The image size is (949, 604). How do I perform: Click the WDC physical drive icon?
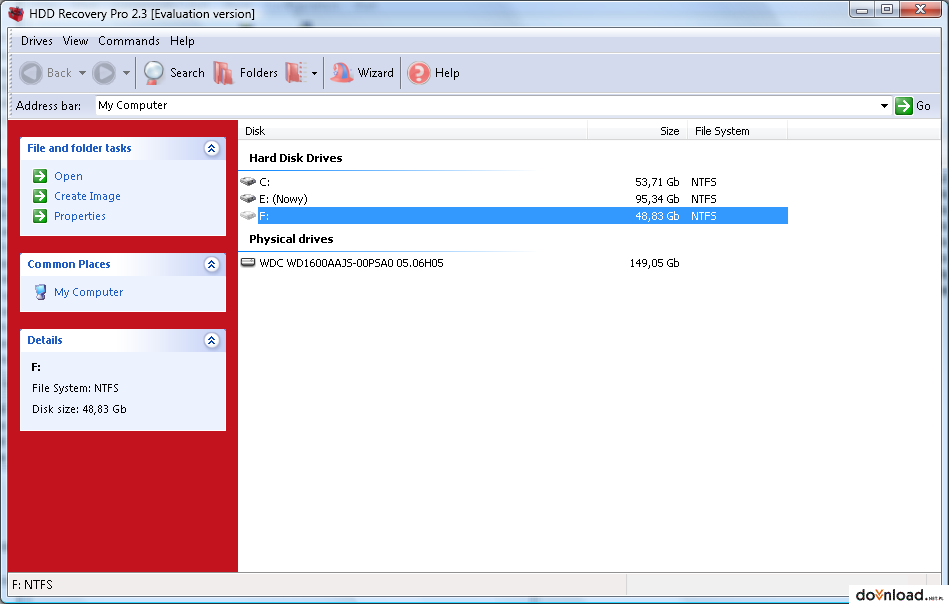[x=248, y=263]
